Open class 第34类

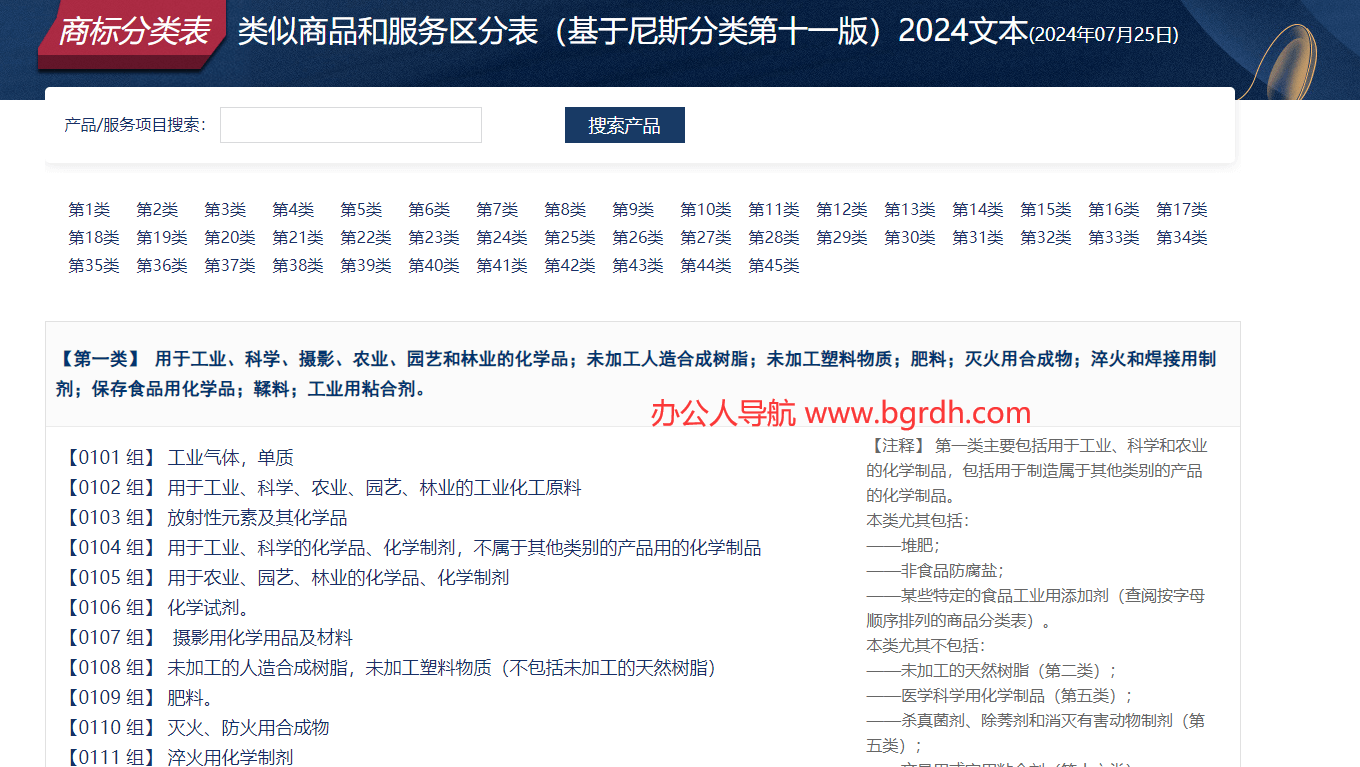click(1182, 238)
